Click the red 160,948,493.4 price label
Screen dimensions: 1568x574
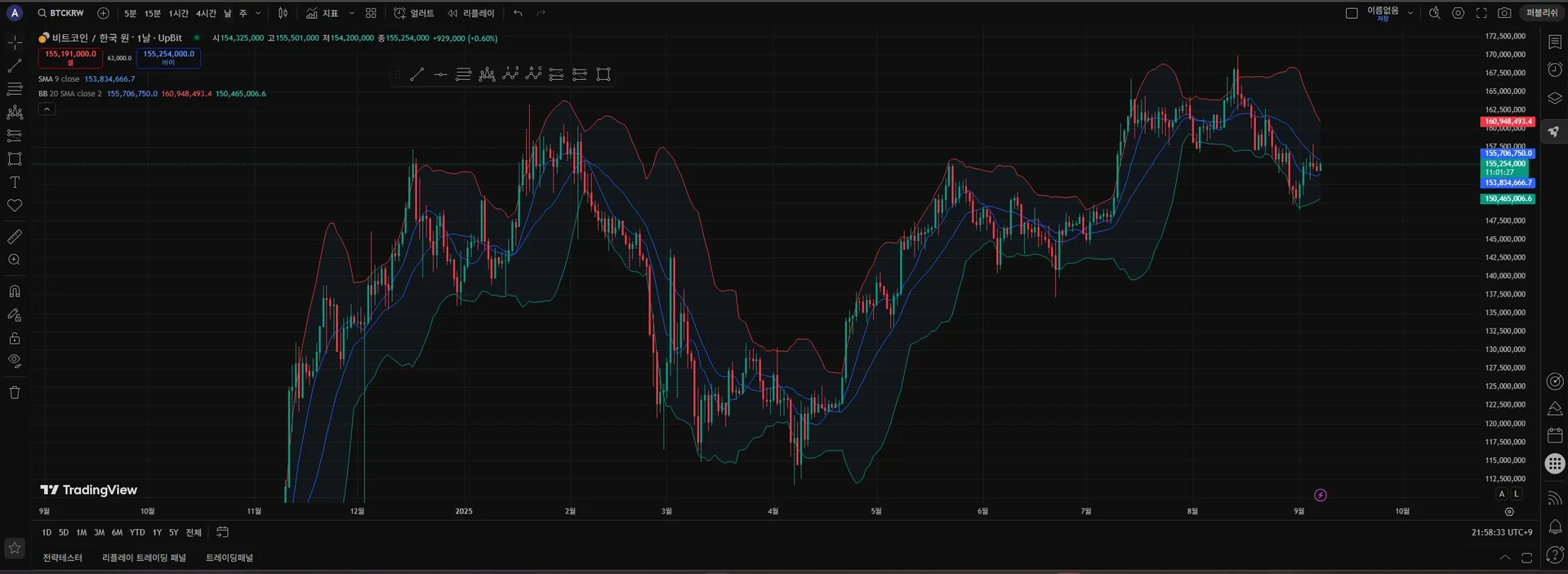pyautogui.click(x=1508, y=122)
